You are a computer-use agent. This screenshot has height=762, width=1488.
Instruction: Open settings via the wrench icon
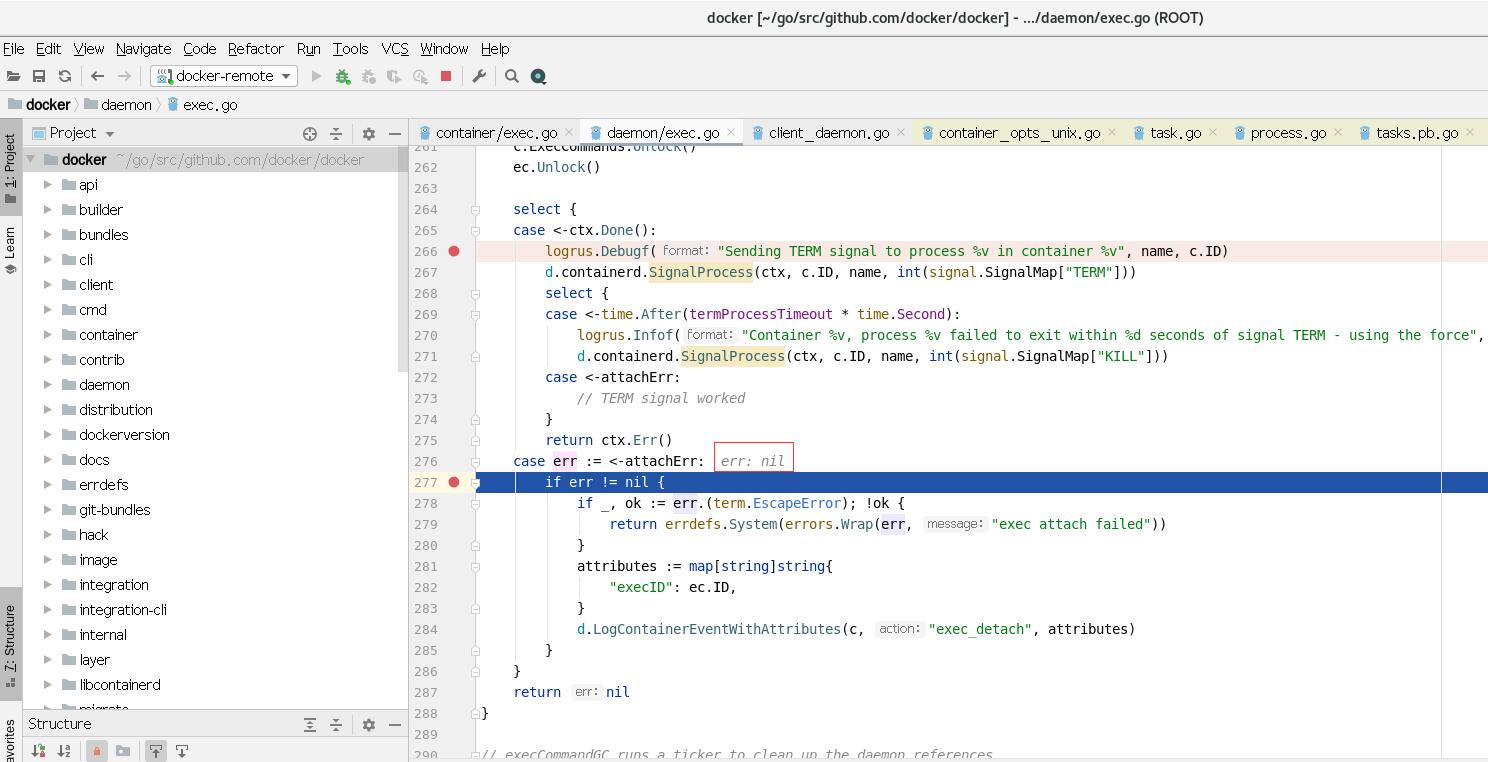(x=479, y=76)
